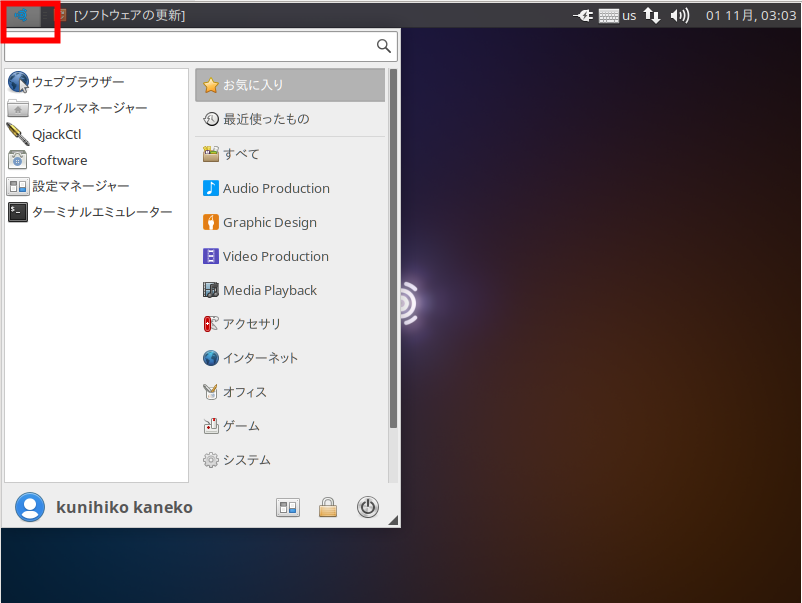
Task: Select the 最近使ったもの category
Action: pyautogui.click(x=290, y=119)
